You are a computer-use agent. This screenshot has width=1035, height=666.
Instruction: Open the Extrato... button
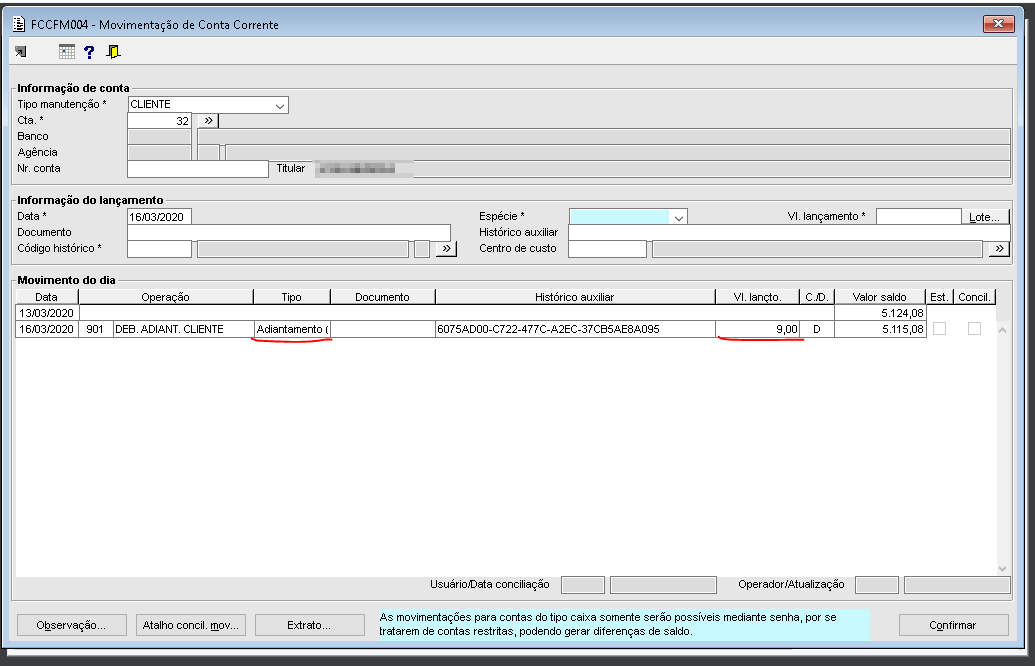click(x=310, y=625)
